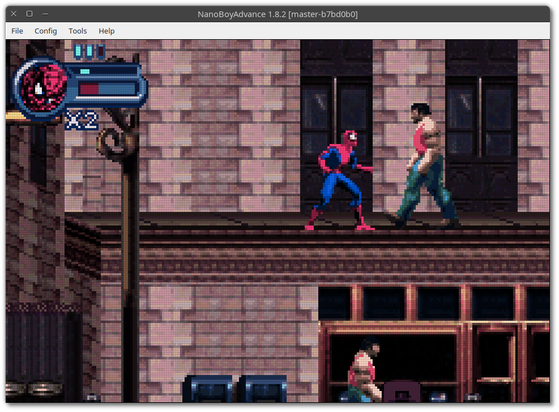Click the web cartridge indicators above the HUD
The width and height of the screenshot is (559, 412).
[x=89, y=51]
